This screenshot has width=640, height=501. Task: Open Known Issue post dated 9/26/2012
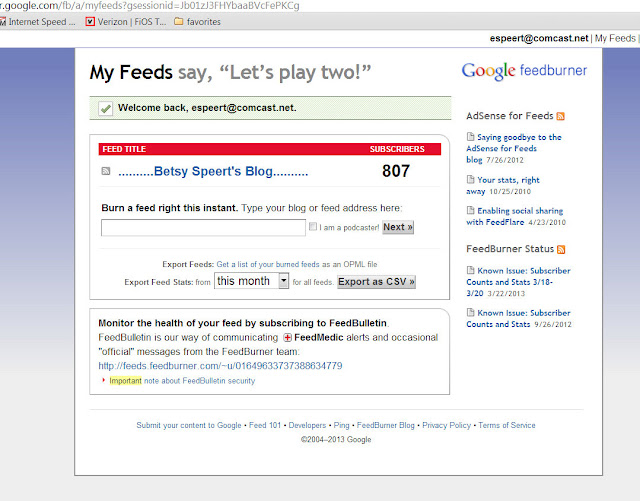coord(518,318)
